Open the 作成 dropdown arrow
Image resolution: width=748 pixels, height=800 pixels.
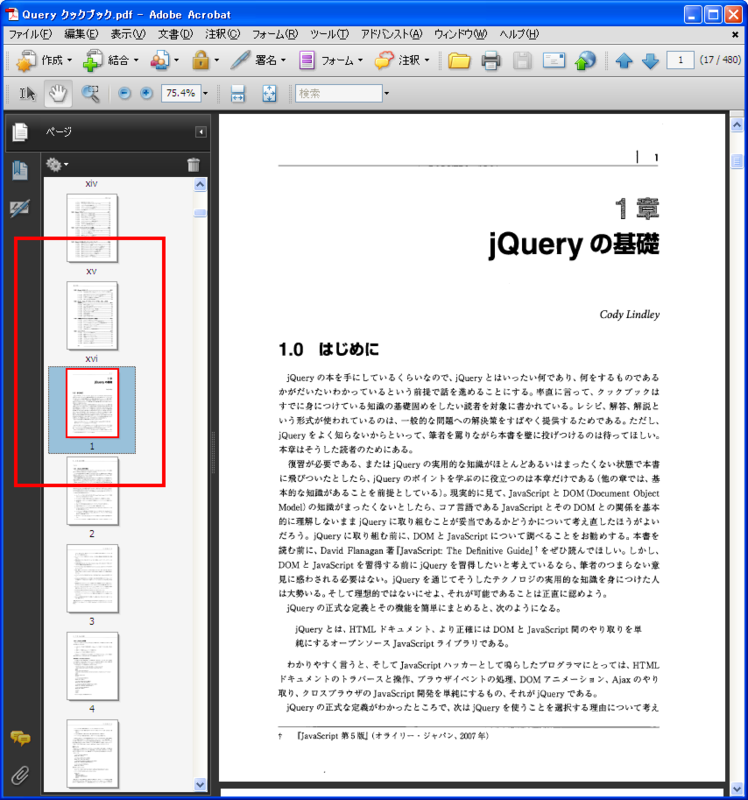click(70, 61)
